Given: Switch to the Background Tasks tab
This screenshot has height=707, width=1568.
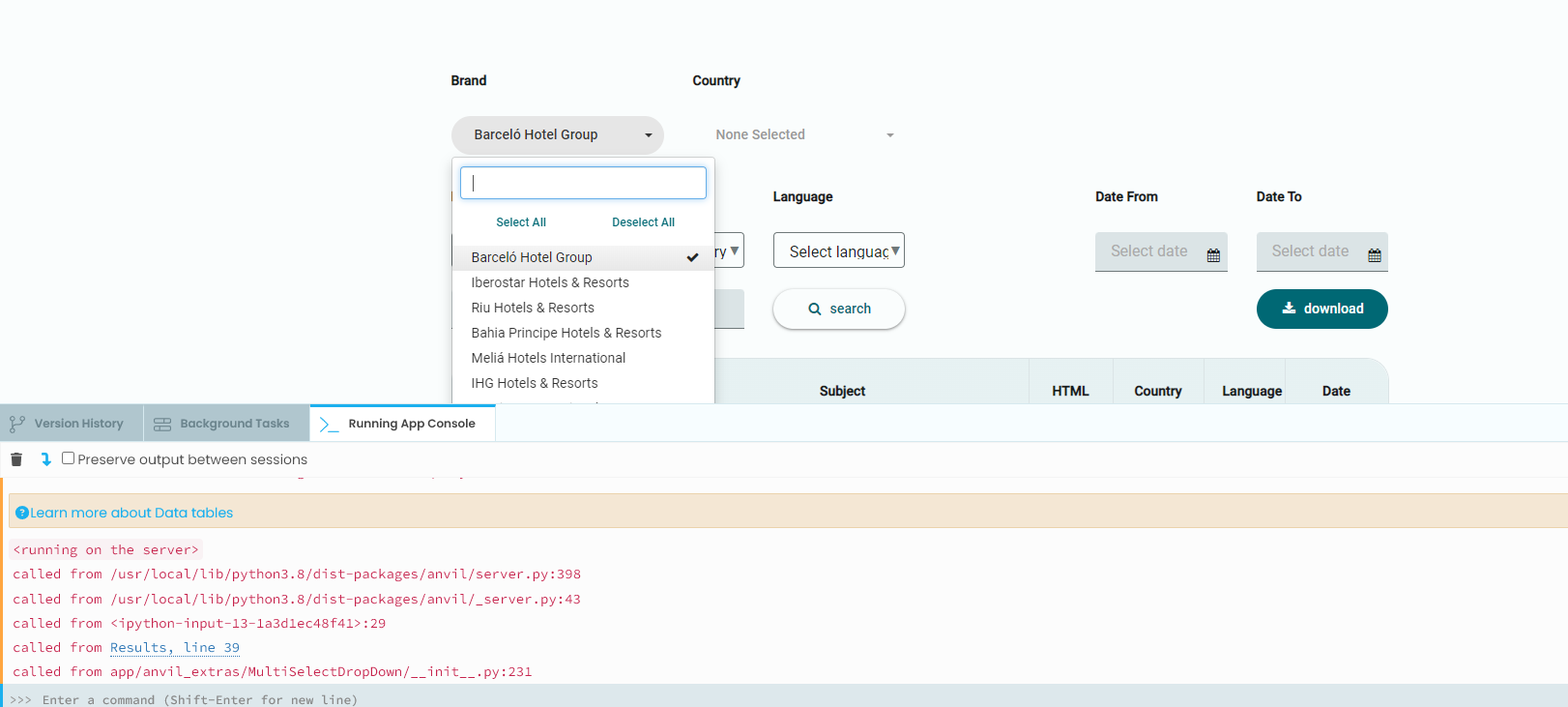Looking at the screenshot, I should point(226,424).
